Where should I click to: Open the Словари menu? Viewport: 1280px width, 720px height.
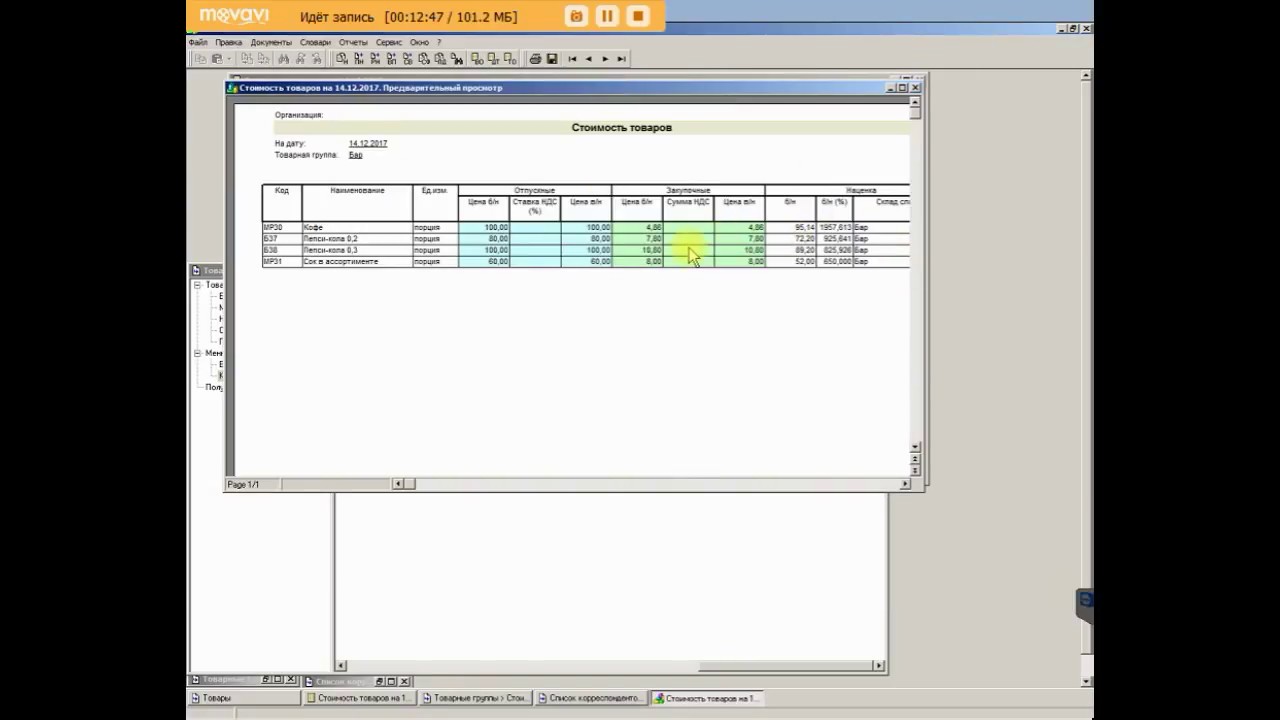(x=315, y=43)
